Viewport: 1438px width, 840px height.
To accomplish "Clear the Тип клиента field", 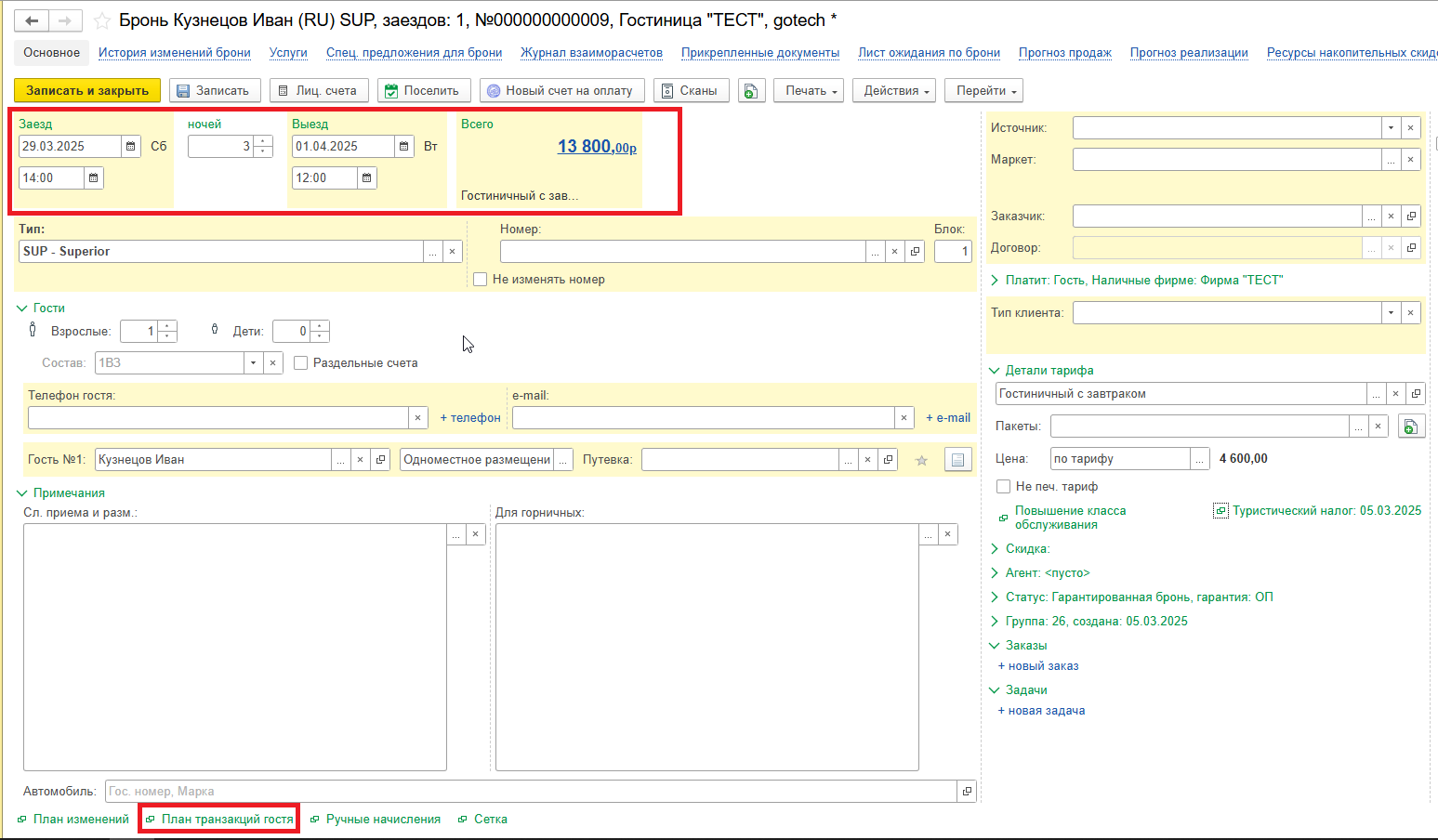I will pos(1410,312).
